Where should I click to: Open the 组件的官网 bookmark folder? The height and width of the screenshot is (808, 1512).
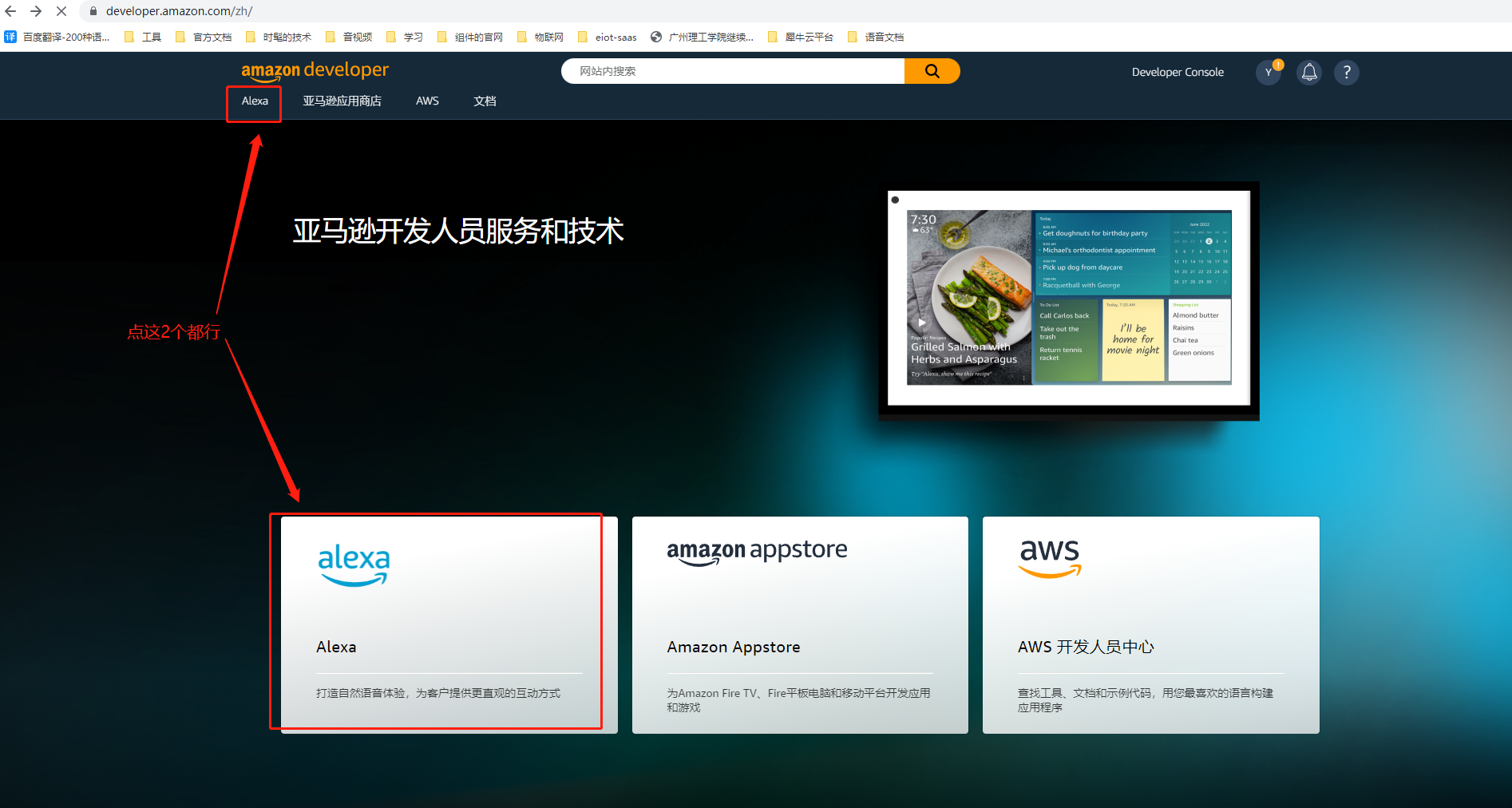(x=470, y=37)
